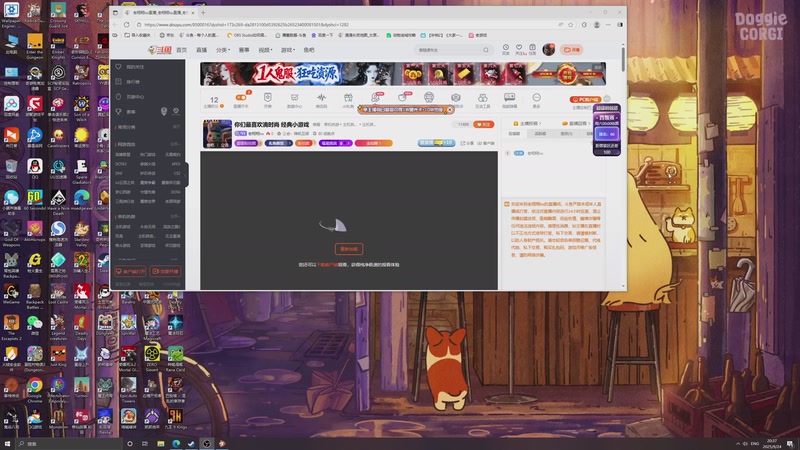800x450 pixels.
Task: Launch Google Chrome from desktop
Action: [35, 390]
